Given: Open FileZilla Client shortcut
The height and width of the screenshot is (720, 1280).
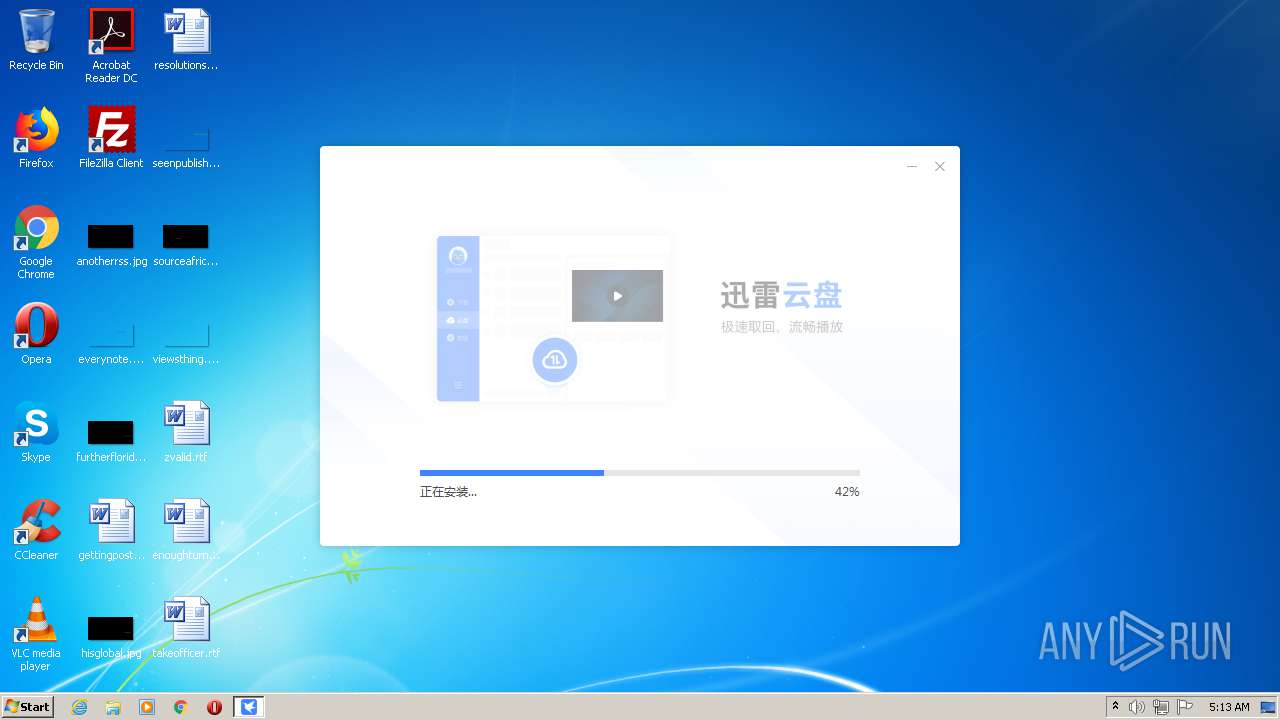Looking at the screenshot, I should click(x=111, y=138).
